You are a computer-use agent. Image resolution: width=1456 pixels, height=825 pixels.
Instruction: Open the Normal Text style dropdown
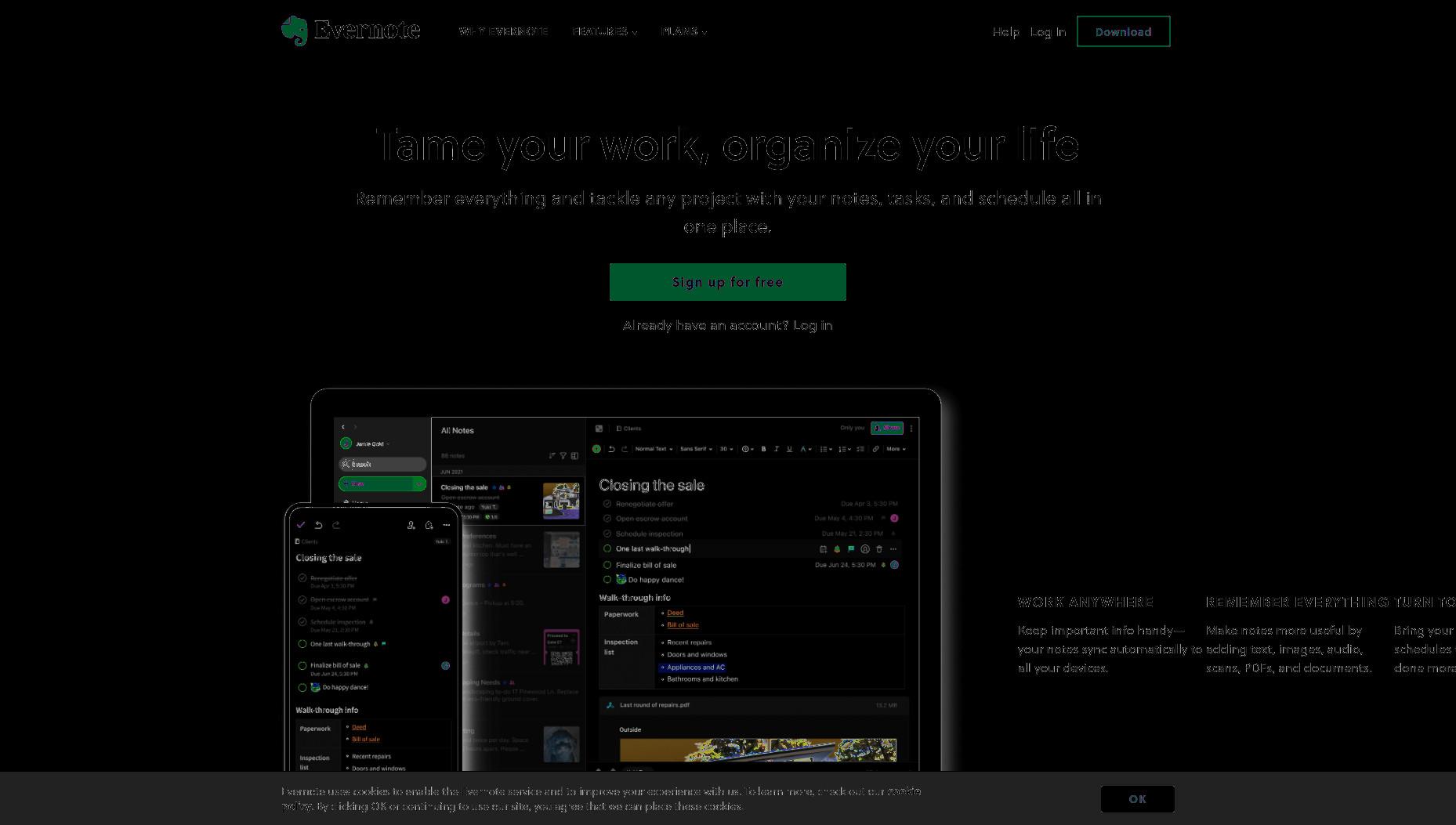pos(654,449)
